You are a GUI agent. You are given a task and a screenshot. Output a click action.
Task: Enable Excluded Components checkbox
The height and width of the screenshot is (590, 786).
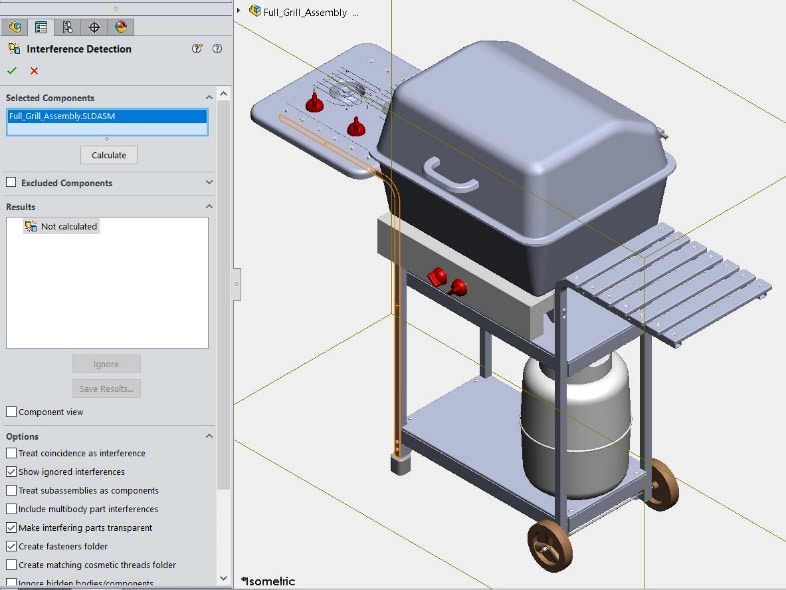(12, 183)
